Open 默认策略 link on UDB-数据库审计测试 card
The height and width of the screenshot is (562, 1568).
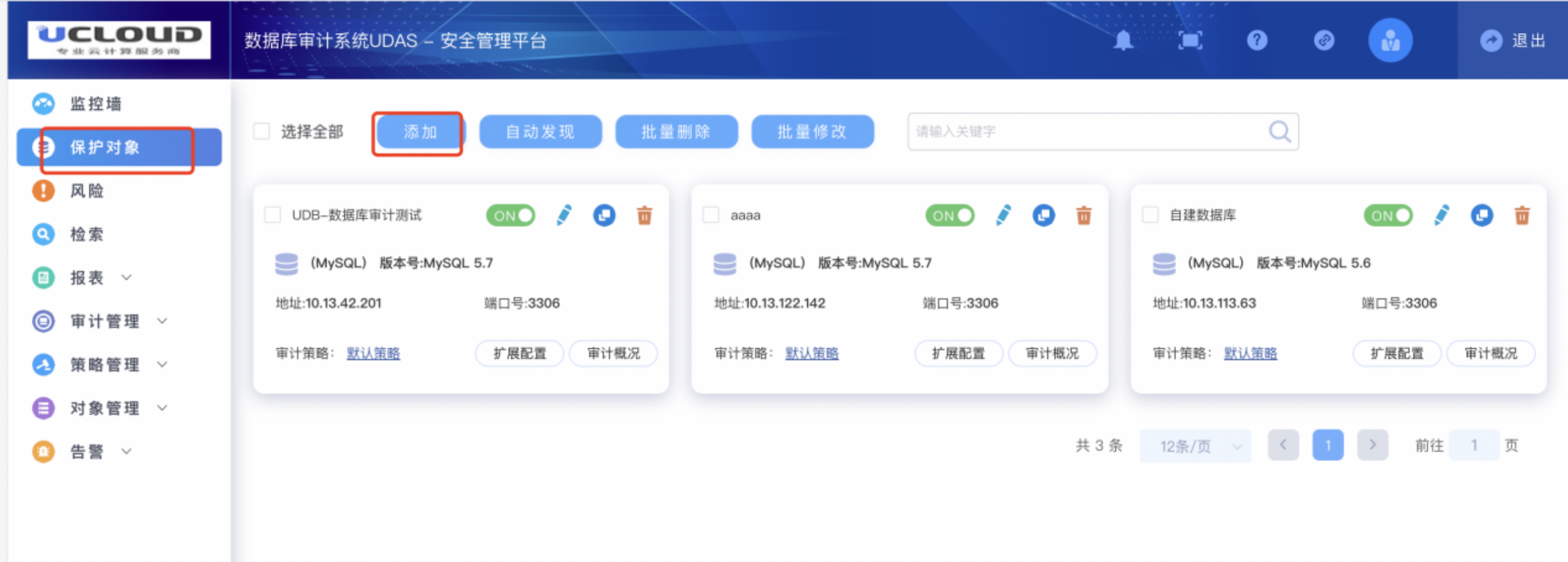pyautogui.click(x=373, y=353)
